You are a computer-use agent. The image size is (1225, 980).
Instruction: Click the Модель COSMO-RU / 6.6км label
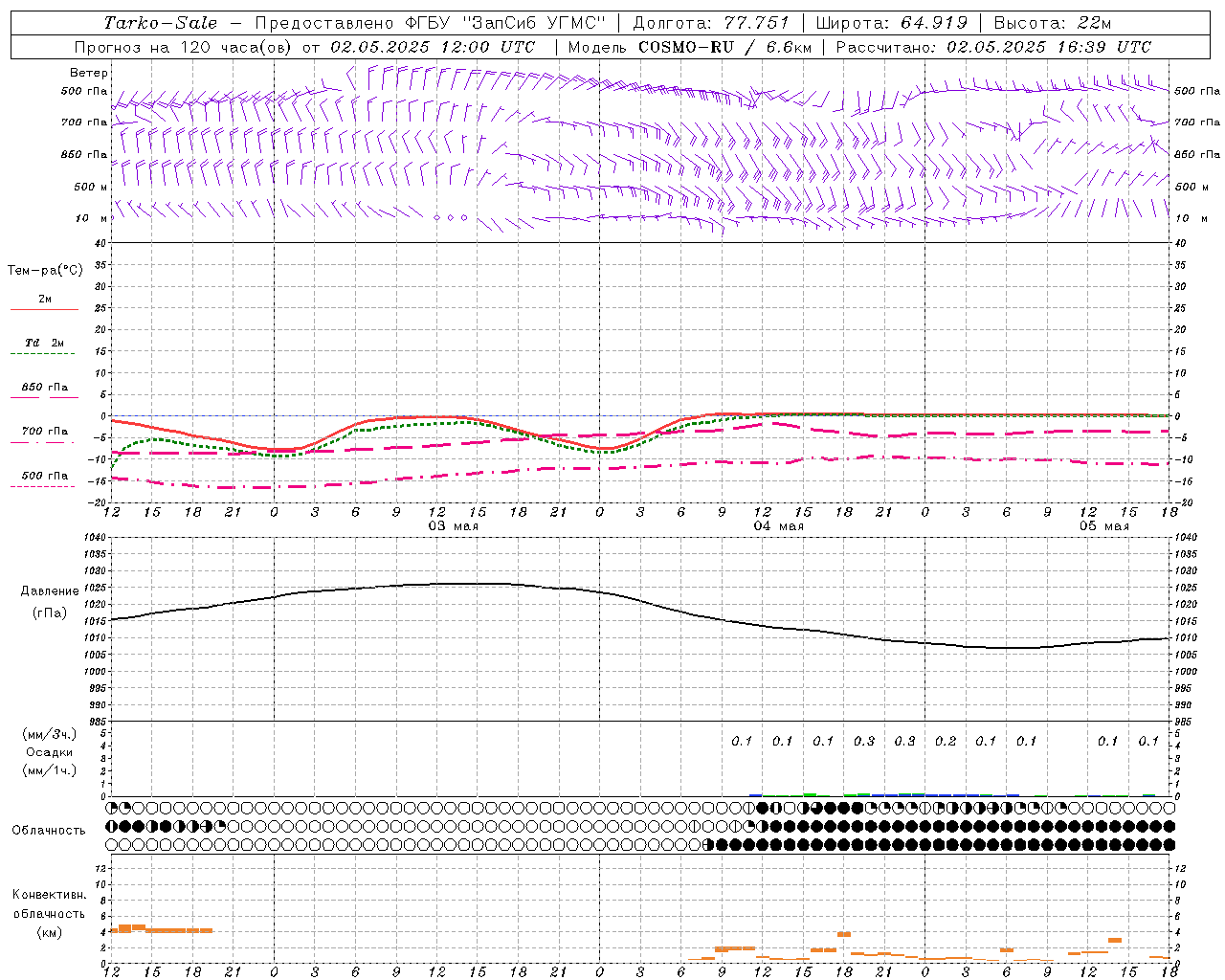pyautogui.click(x=689, y=47)
